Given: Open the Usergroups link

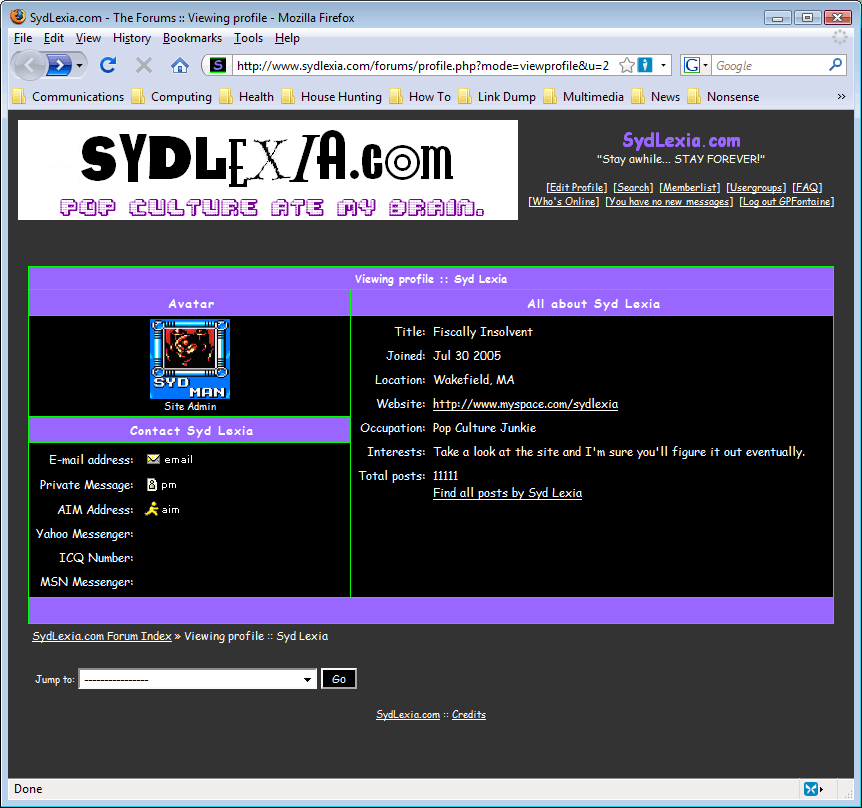Looking at the screenshot, I should [x=756, y=187].
